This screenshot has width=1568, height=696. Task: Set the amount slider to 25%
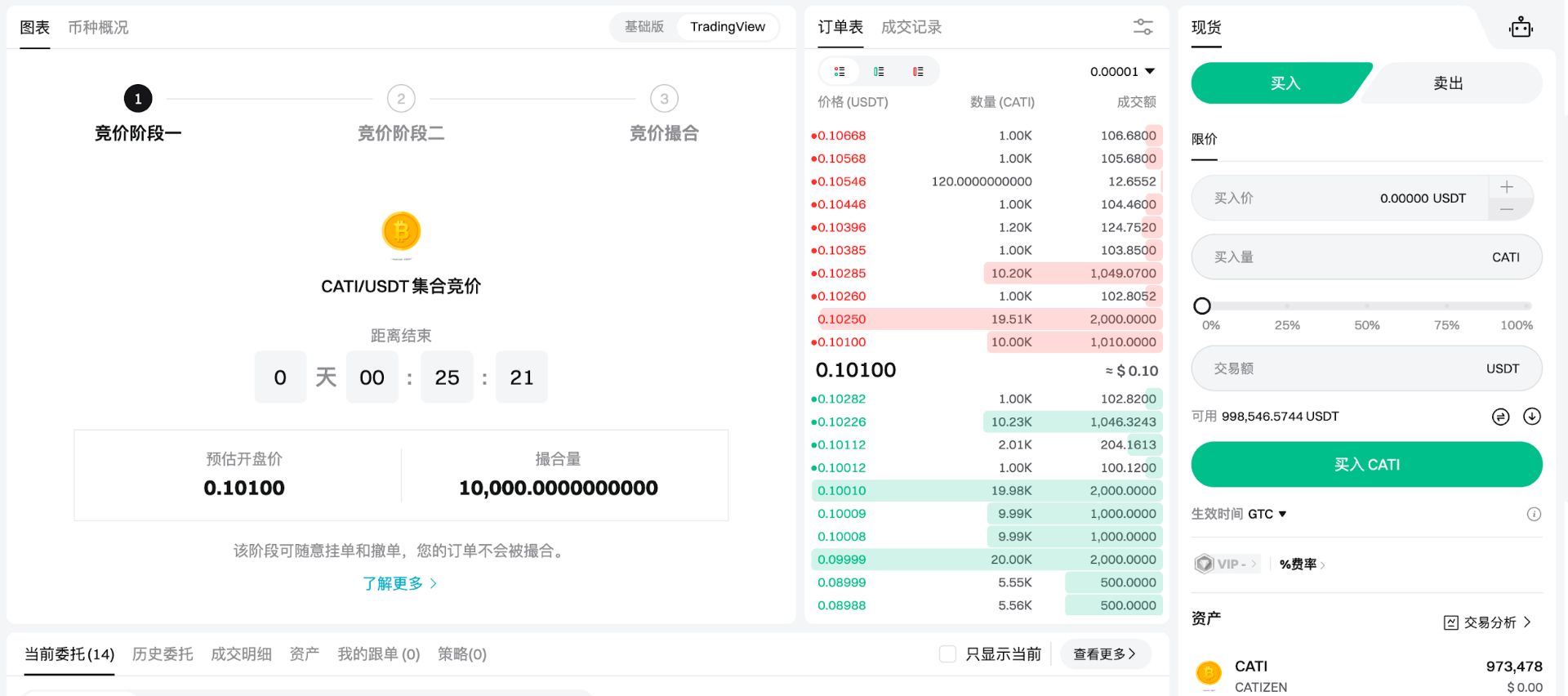1287,306
